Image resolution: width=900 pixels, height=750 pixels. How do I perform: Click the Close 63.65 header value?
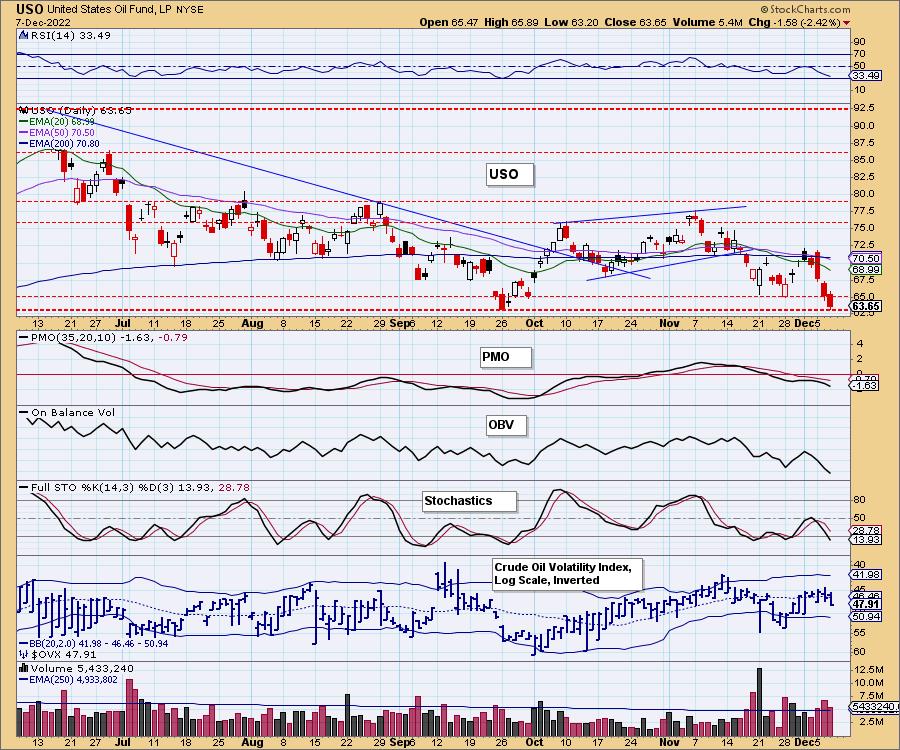(635, 22)
